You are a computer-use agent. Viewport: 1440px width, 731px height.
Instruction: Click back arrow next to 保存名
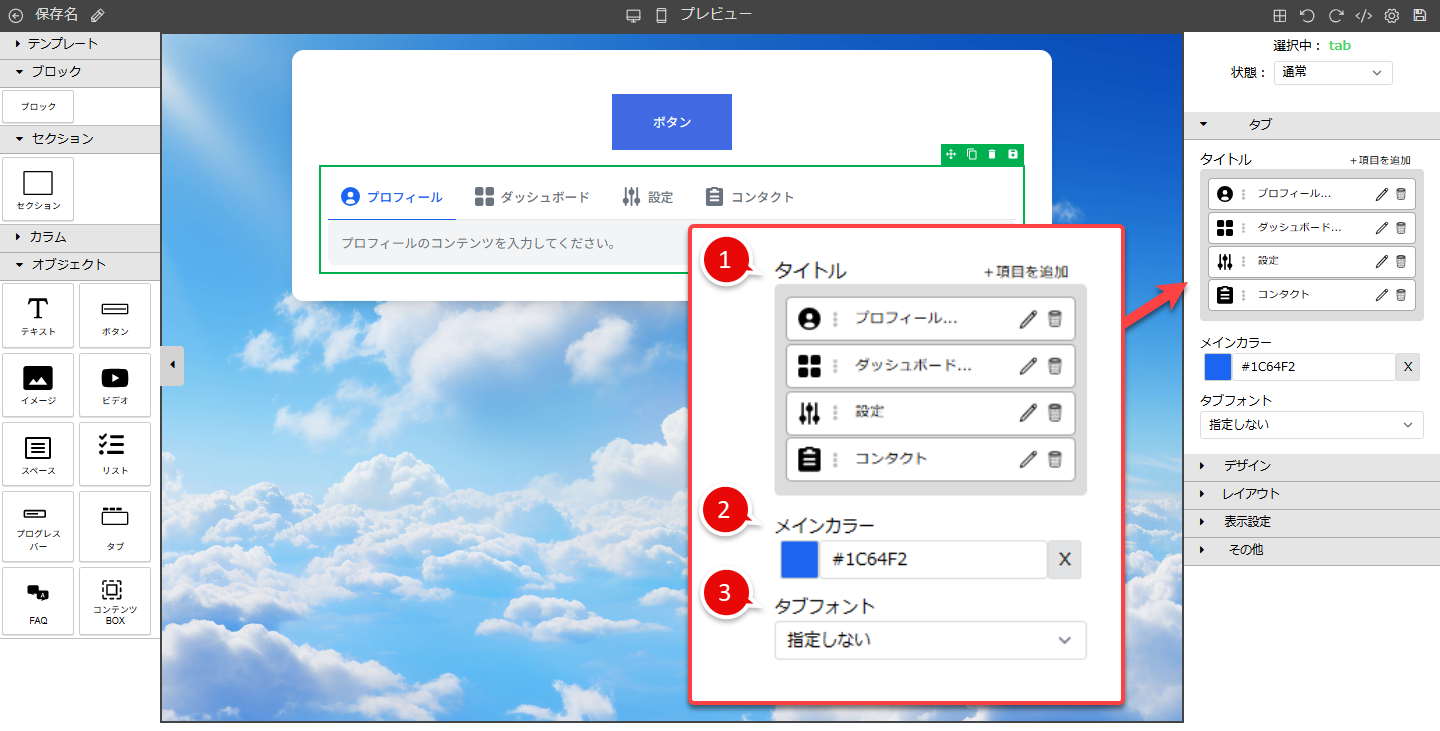pos(16,15)
